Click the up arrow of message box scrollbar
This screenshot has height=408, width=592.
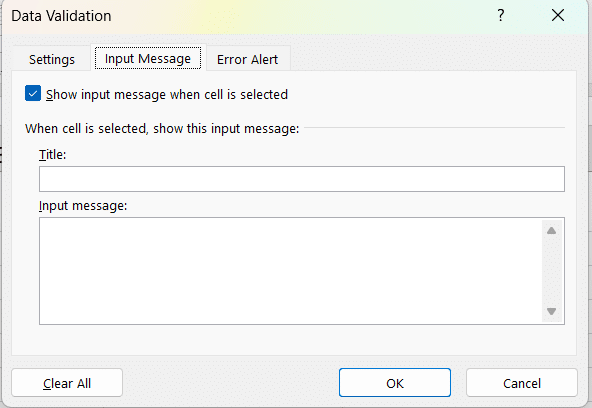[551, 231]
